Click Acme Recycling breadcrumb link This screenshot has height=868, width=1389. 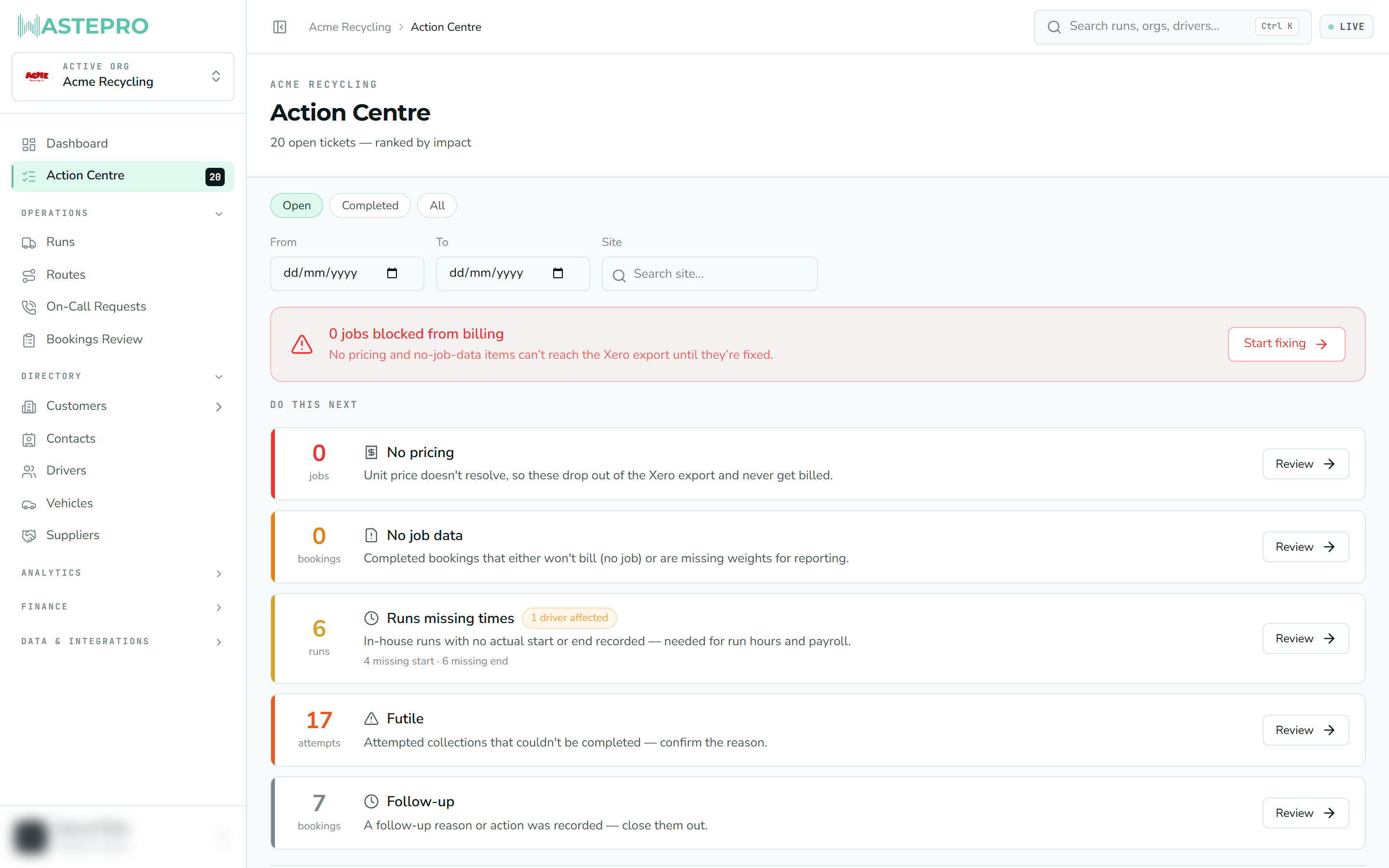coord(350,27)
